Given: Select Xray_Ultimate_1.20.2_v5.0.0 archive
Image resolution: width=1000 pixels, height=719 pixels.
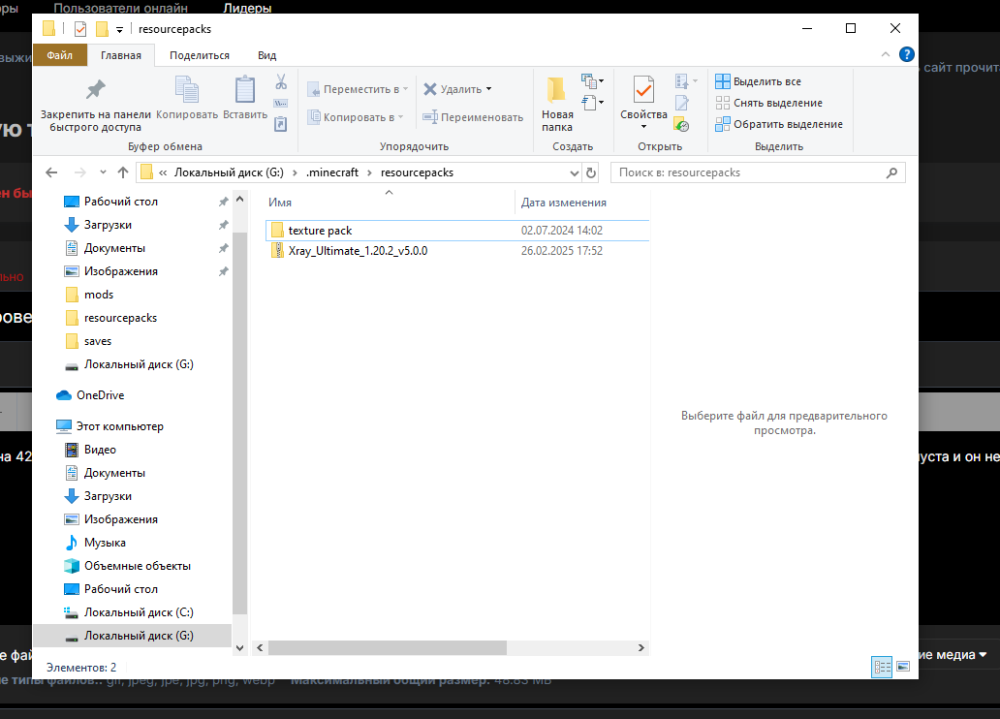Looking at the screenshot, I should point(457,251).
